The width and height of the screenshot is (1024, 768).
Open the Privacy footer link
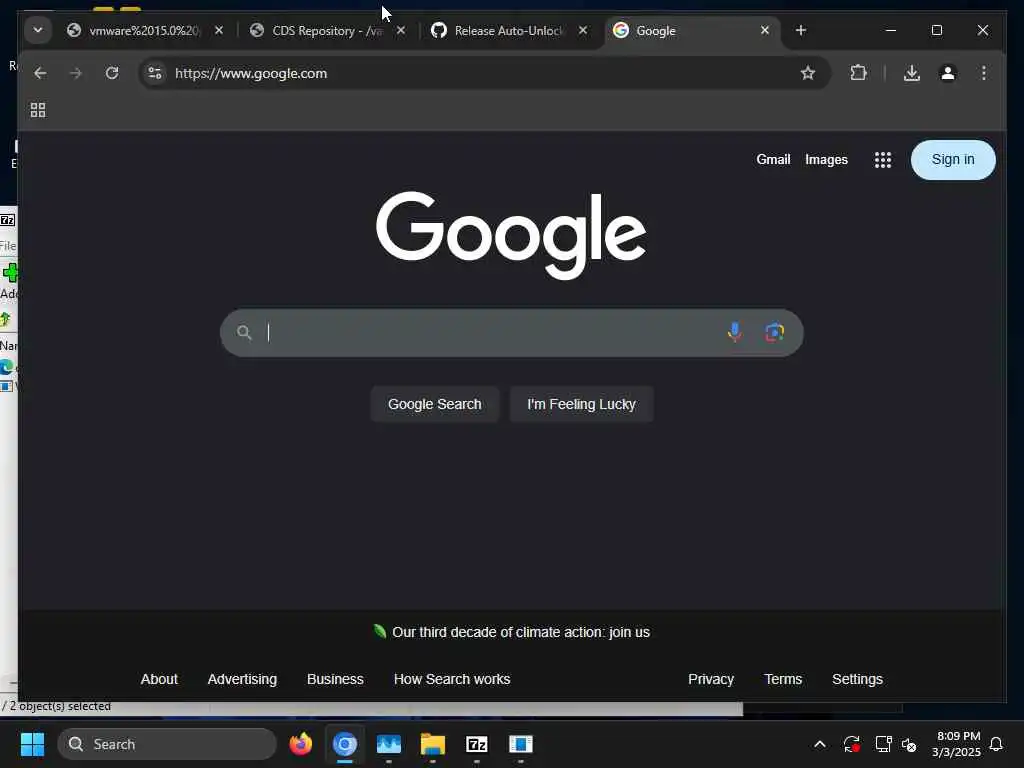(711, 679)
